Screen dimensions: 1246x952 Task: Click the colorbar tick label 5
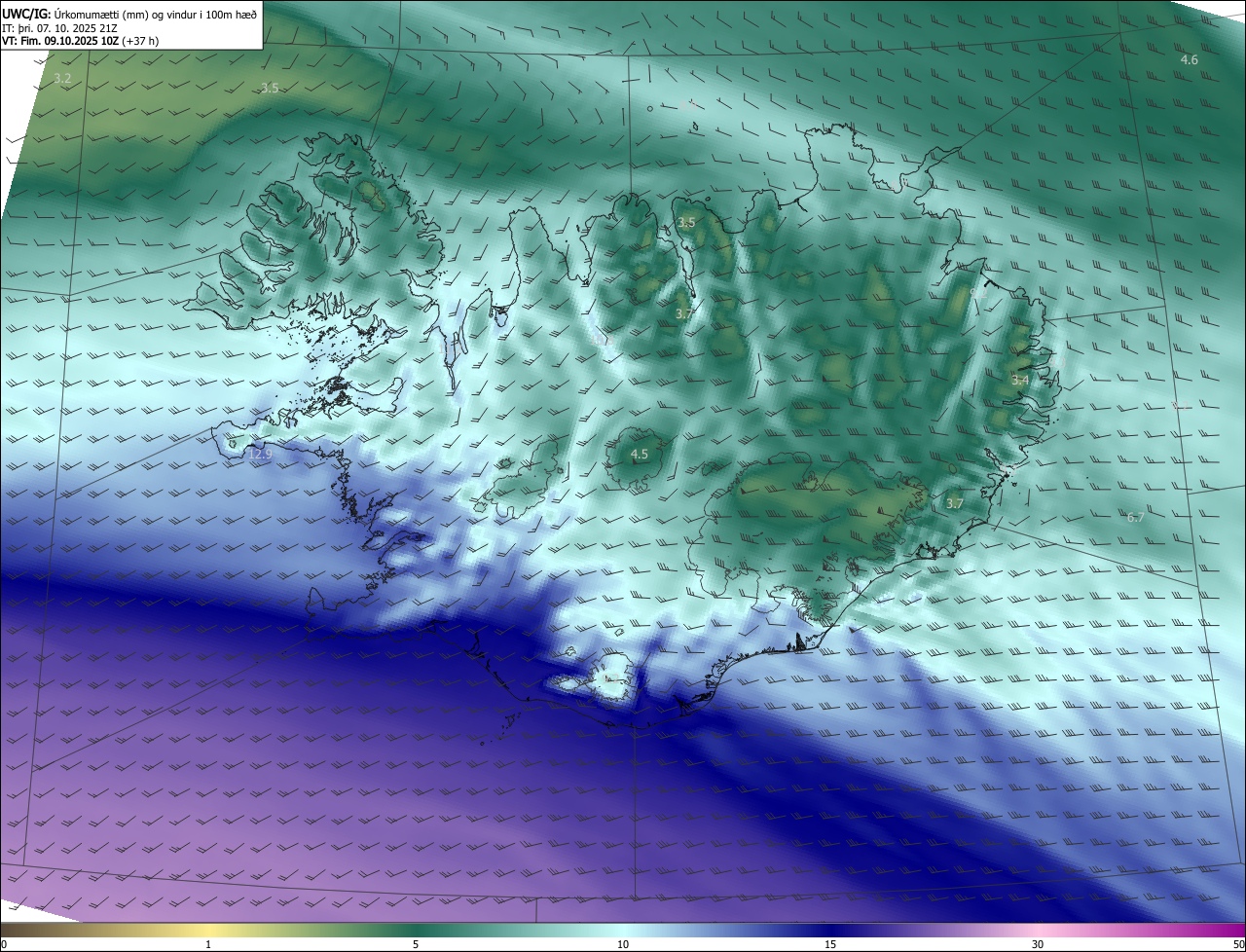click(416, 944)
